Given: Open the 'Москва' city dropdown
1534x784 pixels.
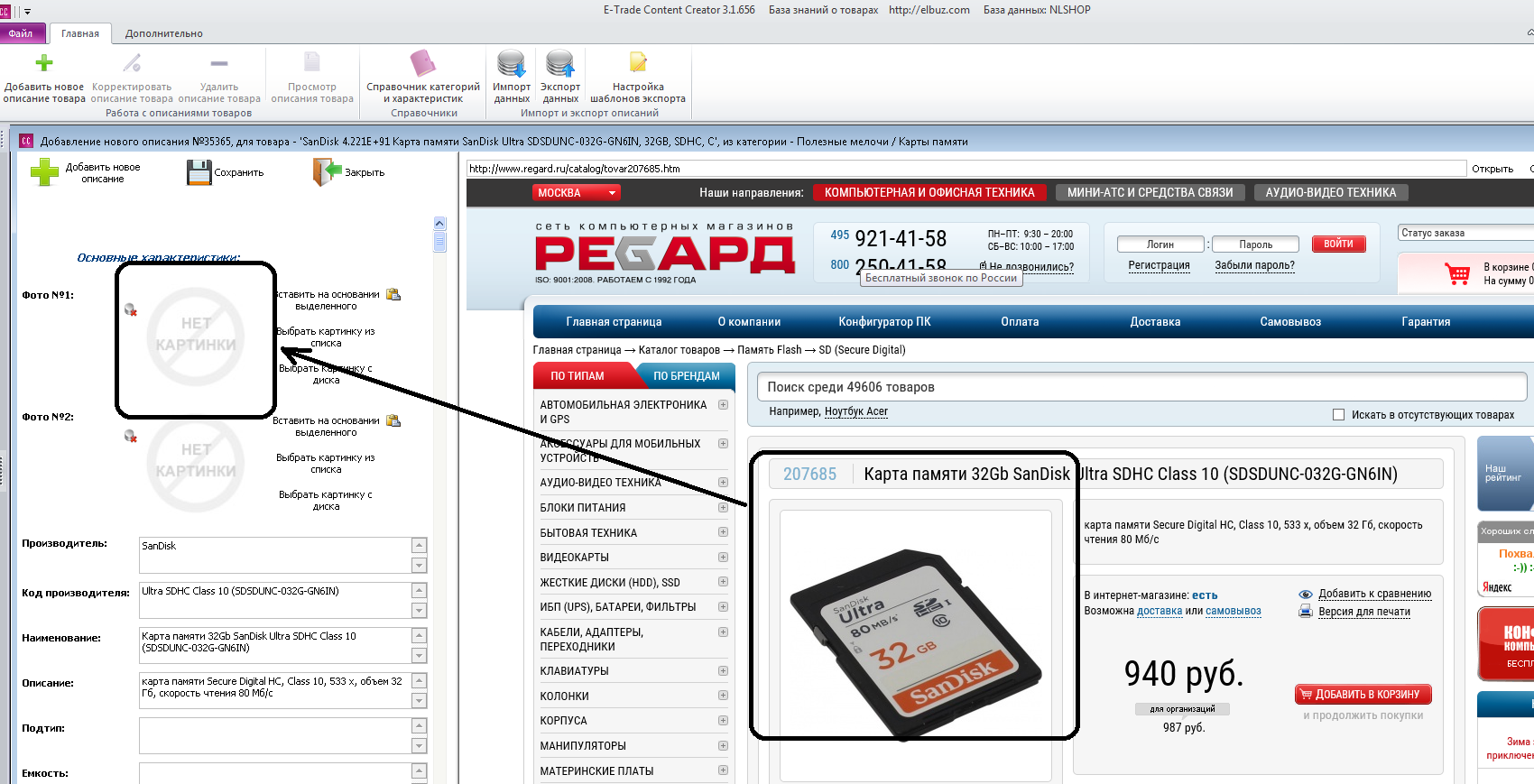Looking at the screenshot, I should click(577, 193).
